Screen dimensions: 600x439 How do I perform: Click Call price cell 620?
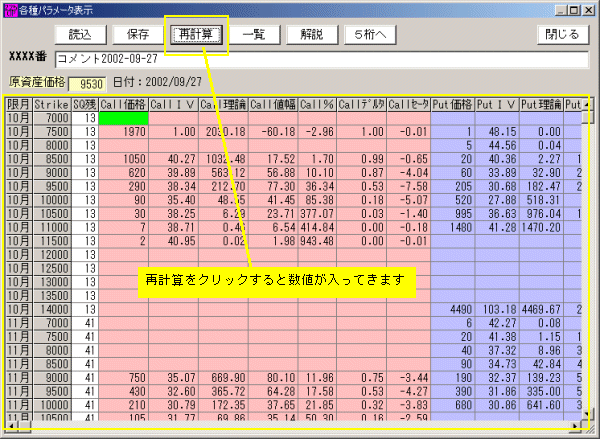pos(124,173)
